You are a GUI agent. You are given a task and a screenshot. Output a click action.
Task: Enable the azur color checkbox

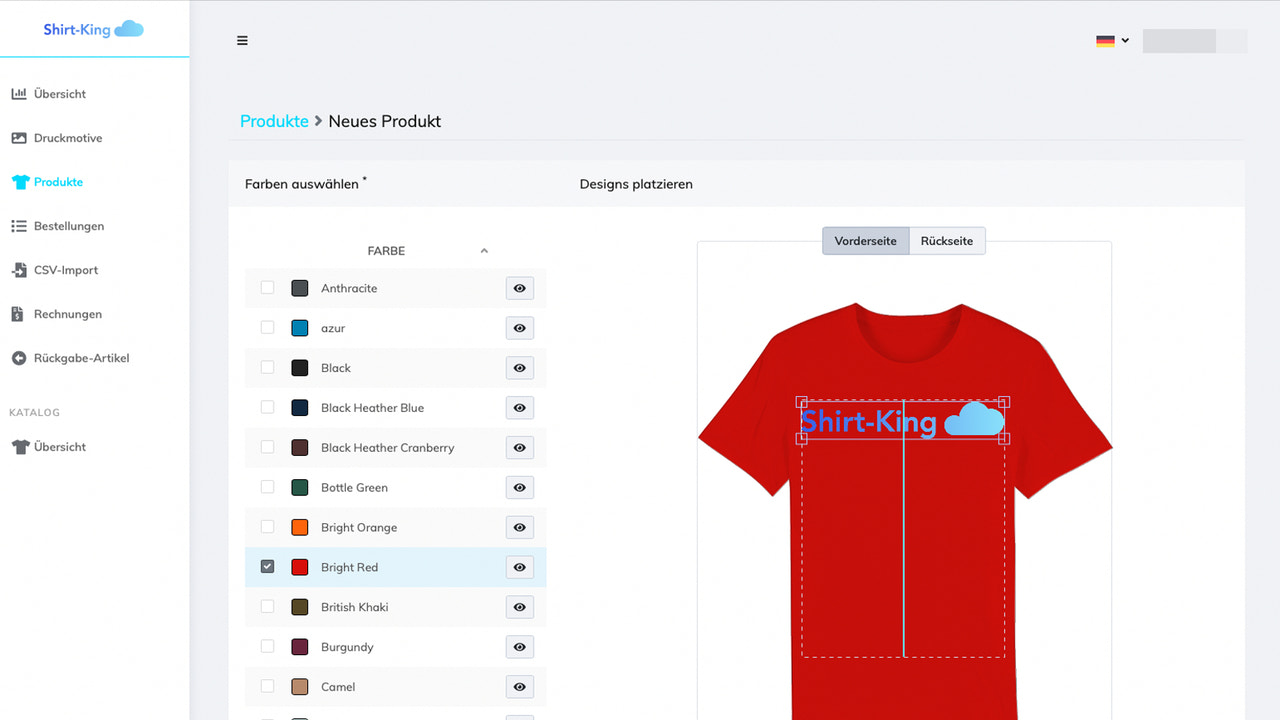[x=267, y=327]
